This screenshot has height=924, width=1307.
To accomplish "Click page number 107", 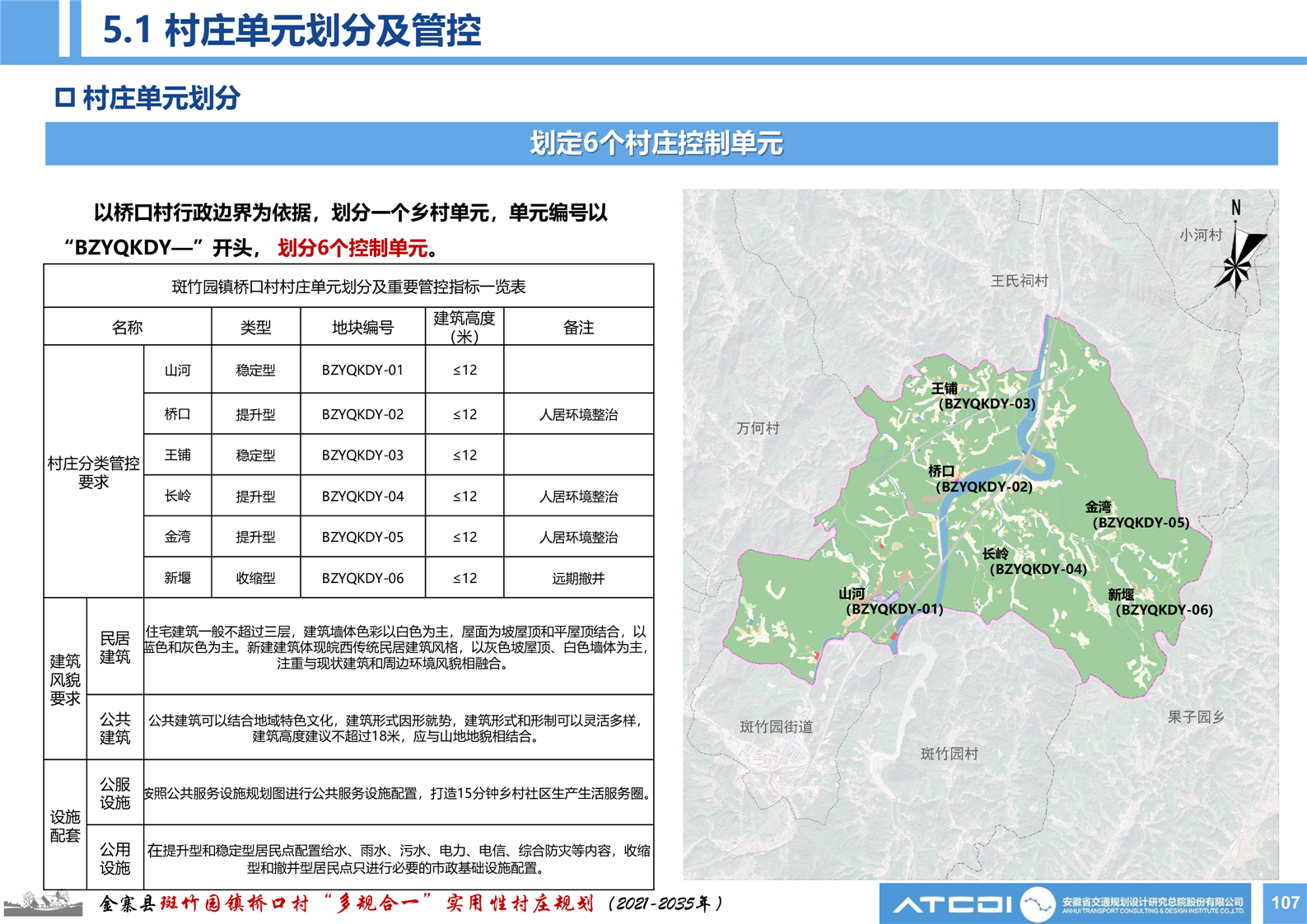I will [x=1285, y=903].
